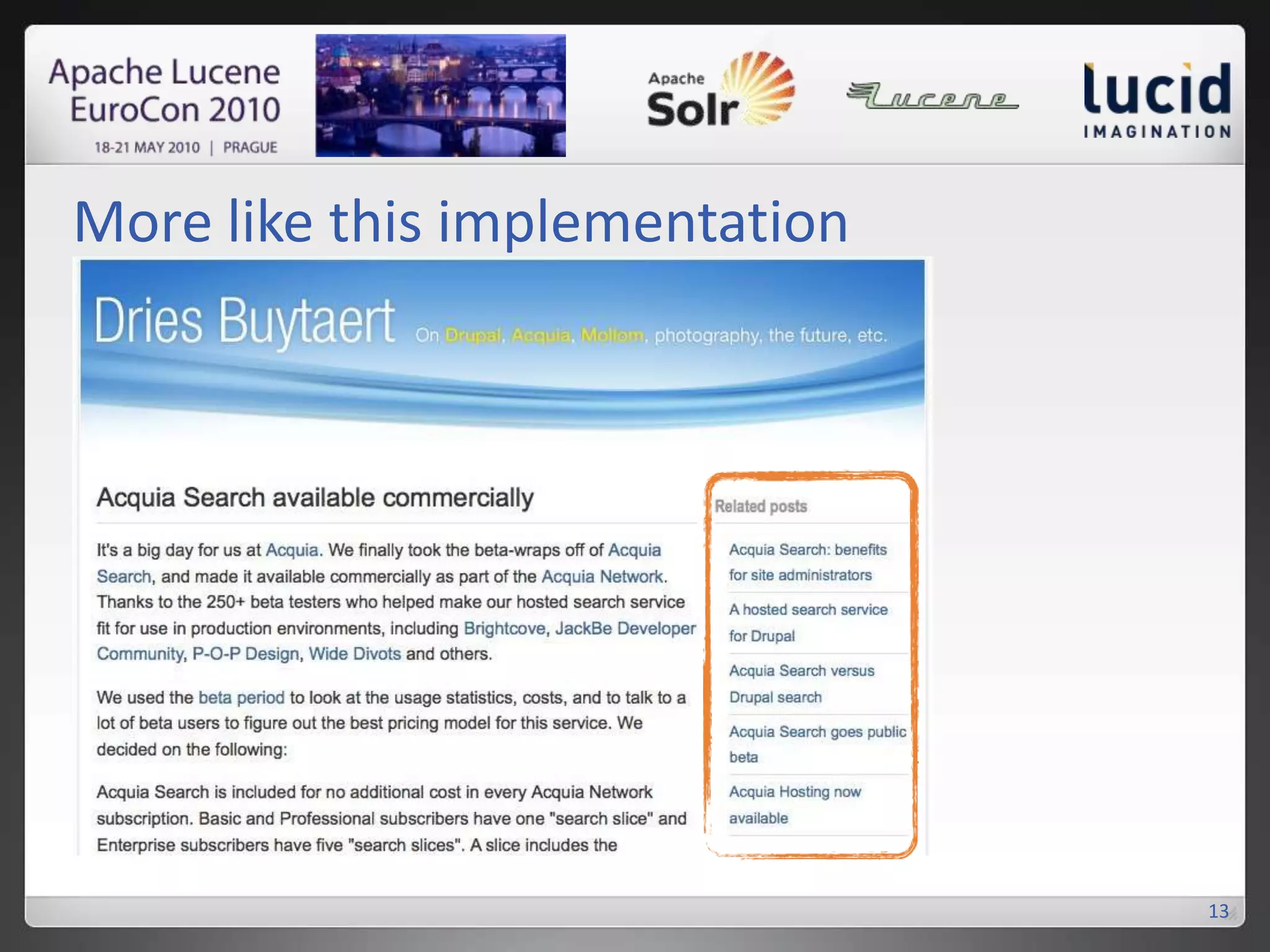Open the Mollom link in the blog tagline
The height and width of the screenshot is (952, 1270).
coord(612,335)
